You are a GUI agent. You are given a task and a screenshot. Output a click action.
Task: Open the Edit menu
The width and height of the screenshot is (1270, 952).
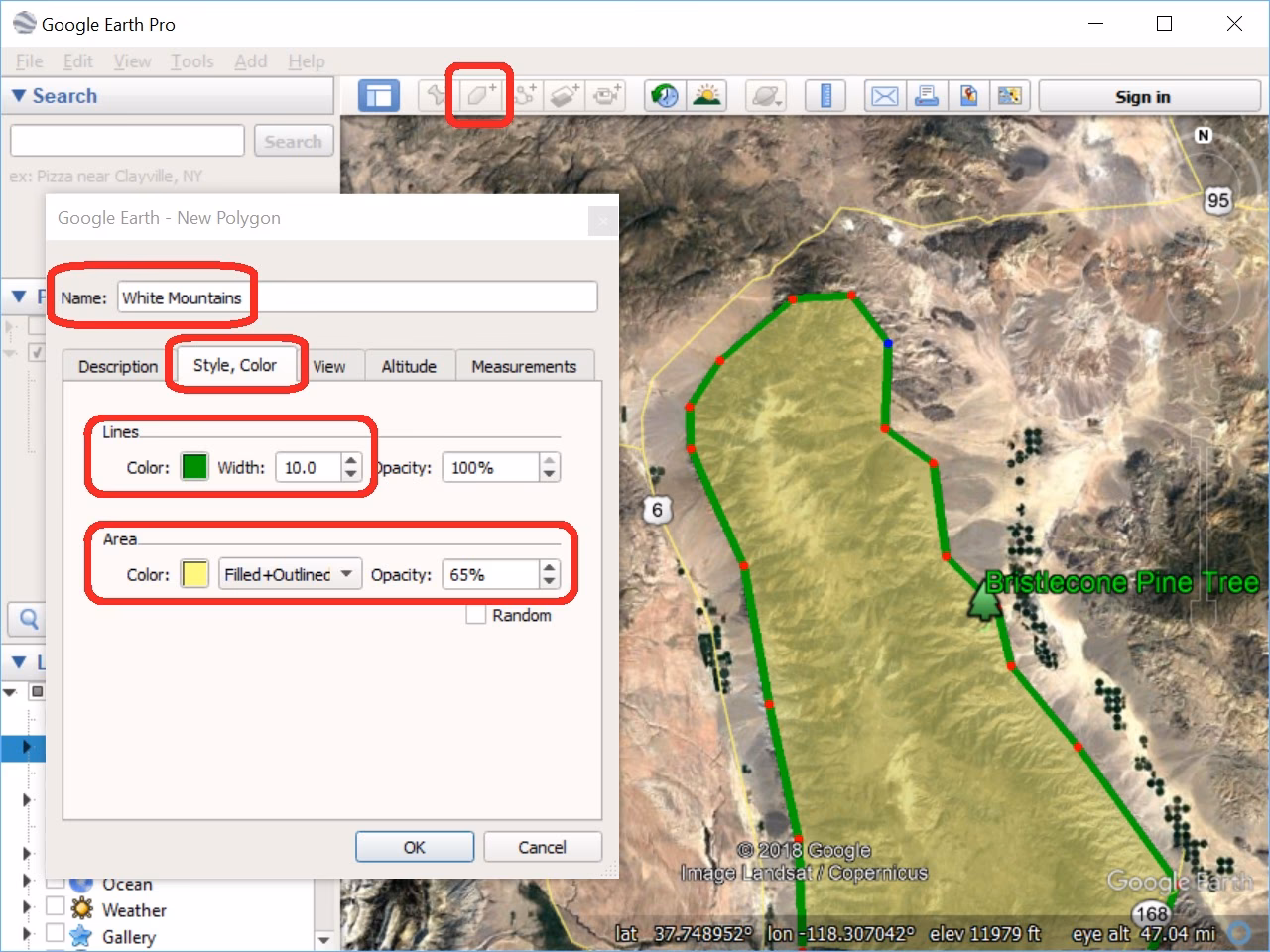77,61
